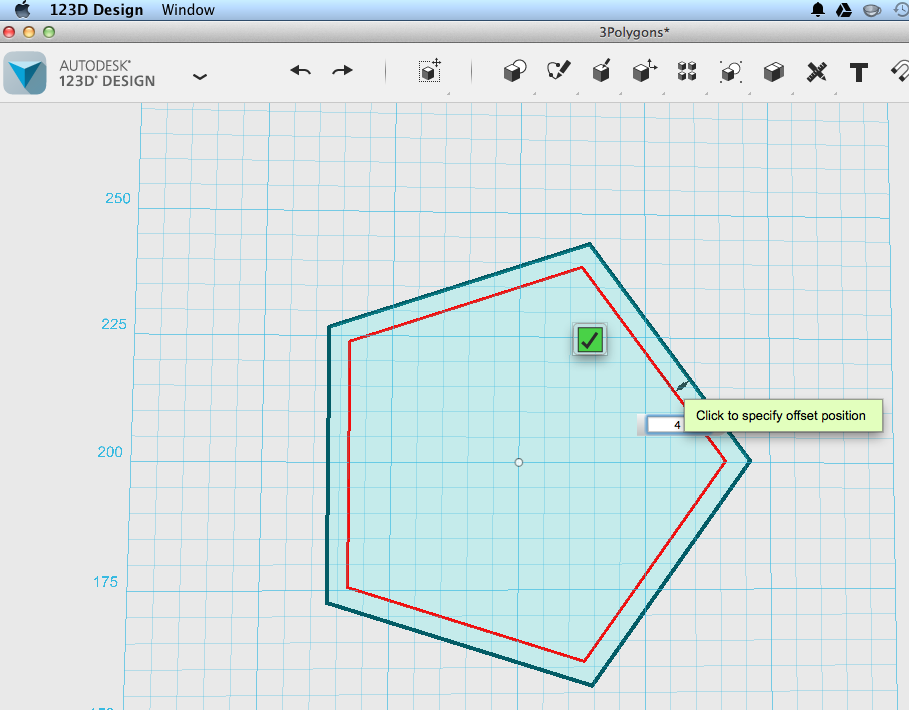The image size is (909, 710).
Task: Click the Redo arrow in toolbar
Action: pos(342,71)
